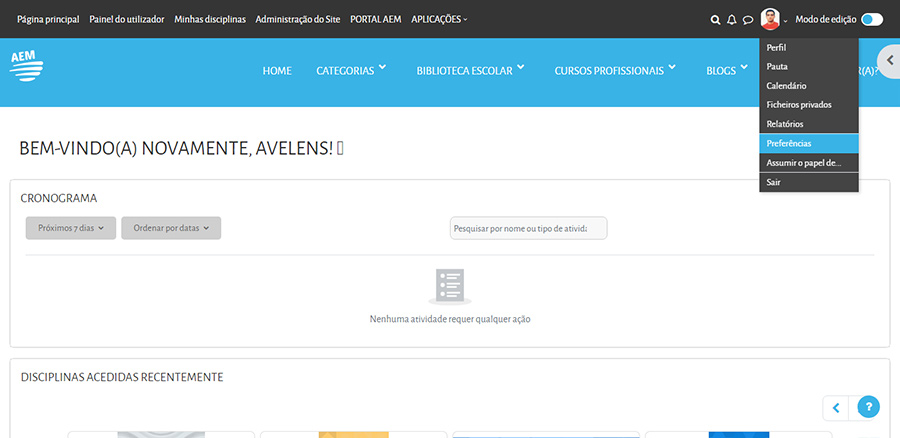Select Ficheiros privados menu entry
This screenshot has height=438, width=900.
[798, 105]
